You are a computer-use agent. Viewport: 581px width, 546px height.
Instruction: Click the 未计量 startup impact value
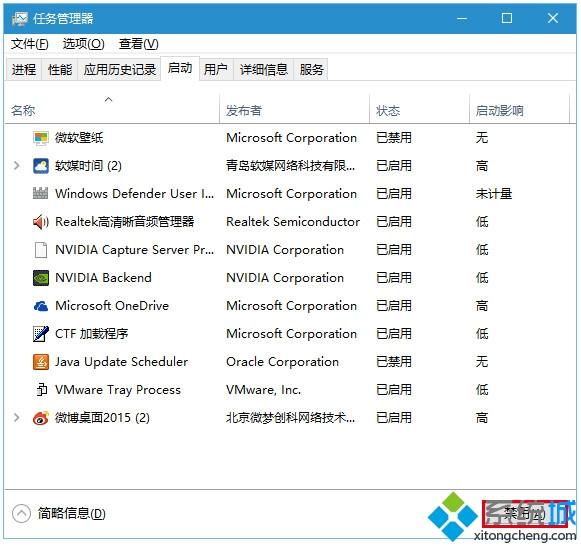pyautogui.click(x=494, y=194)
